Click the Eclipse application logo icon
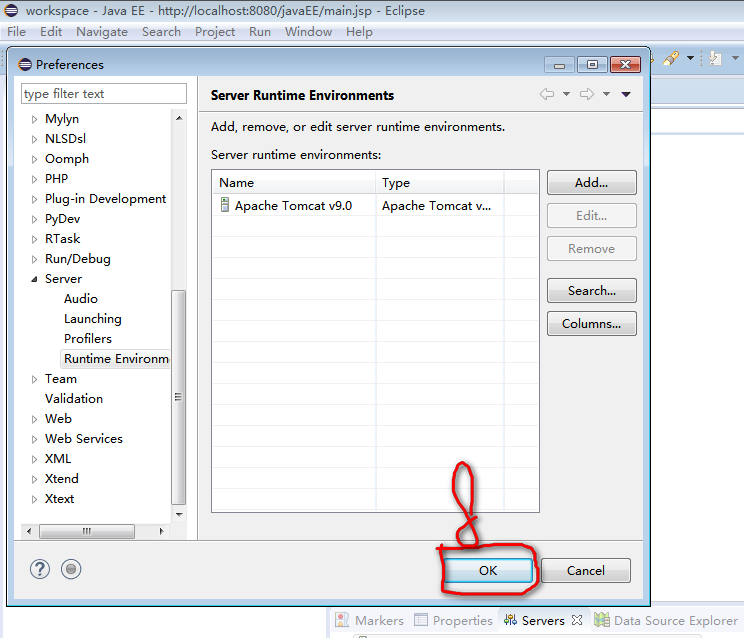This screenshot has width=744, height=638. 11,10
